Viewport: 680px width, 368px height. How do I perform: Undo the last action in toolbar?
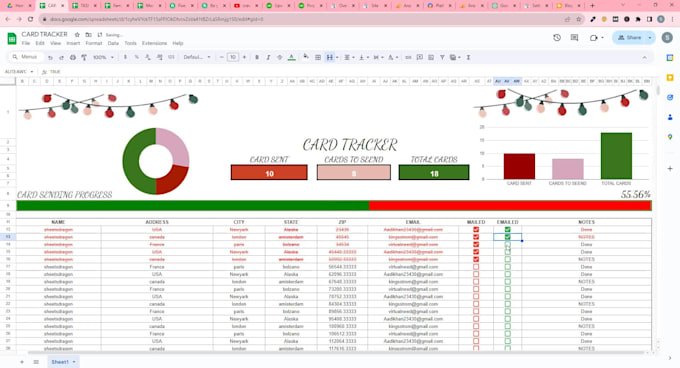click(x=50, y=57)
